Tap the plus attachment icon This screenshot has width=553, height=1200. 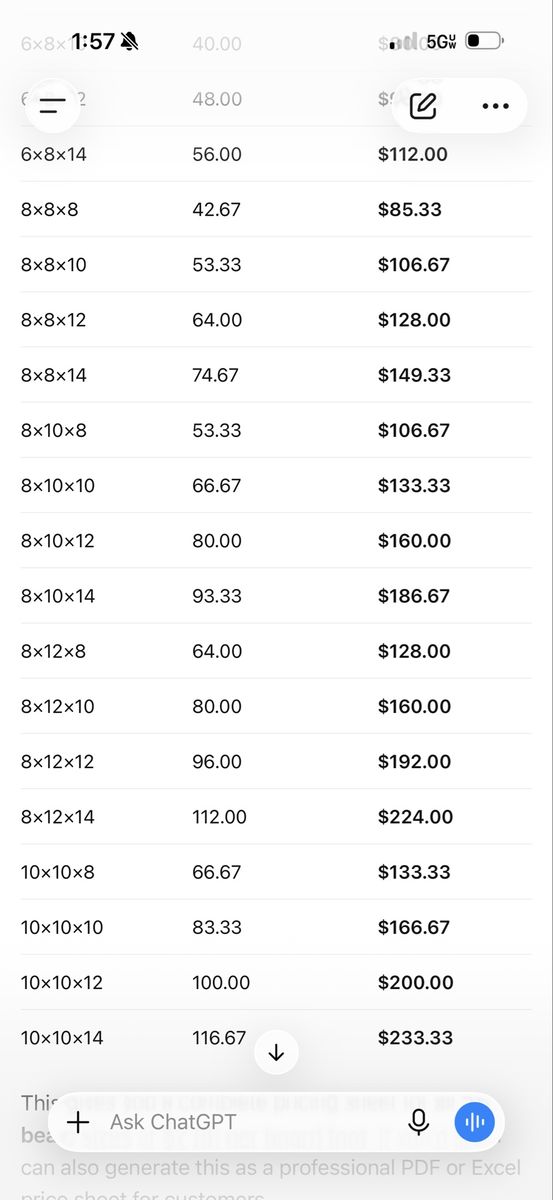point(78,1122)
